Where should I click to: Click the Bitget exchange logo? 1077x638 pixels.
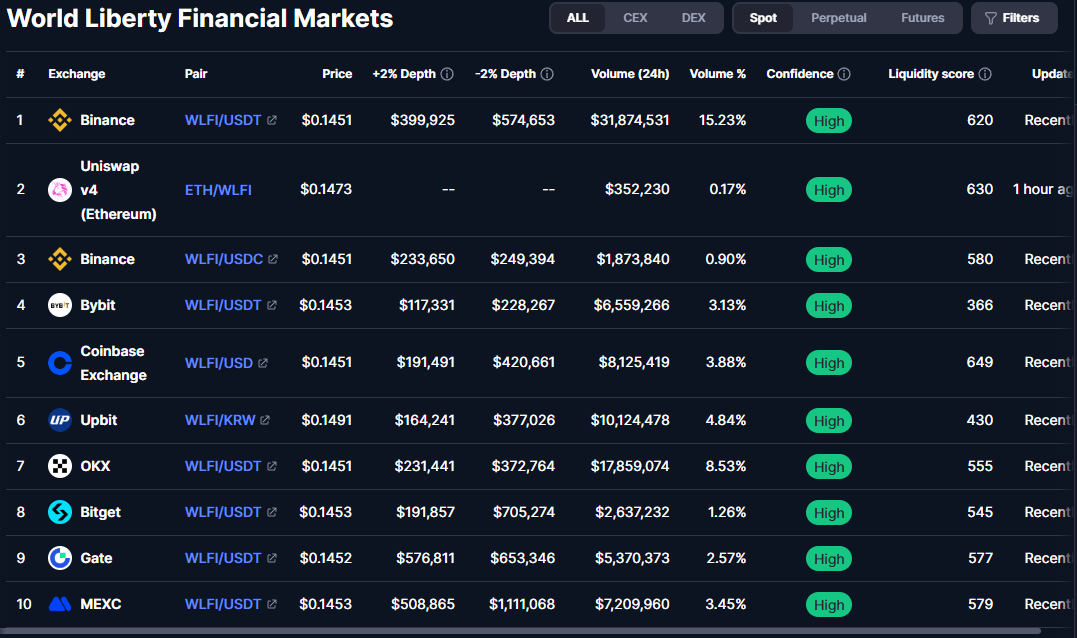(x=60, y=512)
